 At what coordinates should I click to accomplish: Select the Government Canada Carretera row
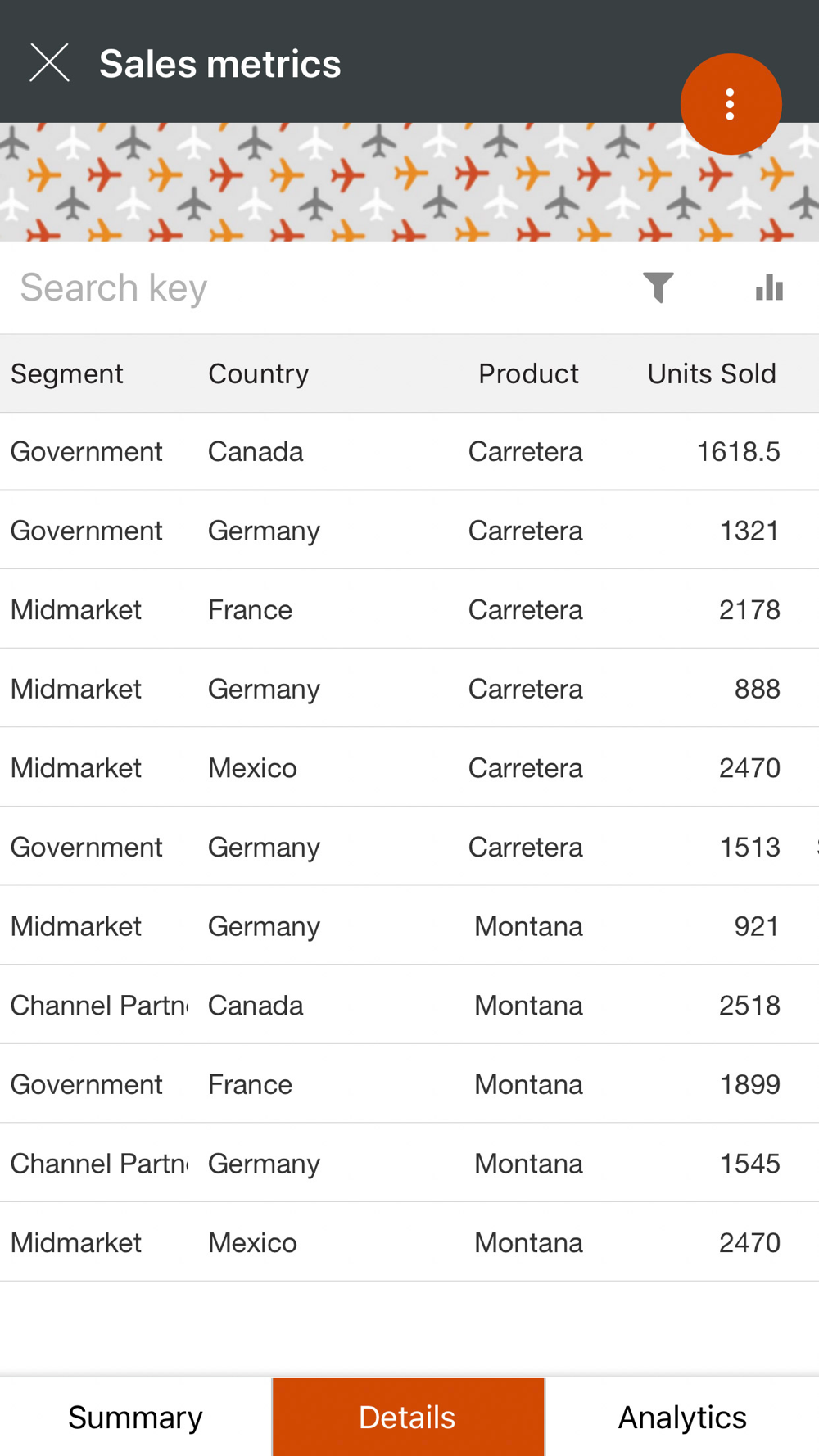[409, 451]
